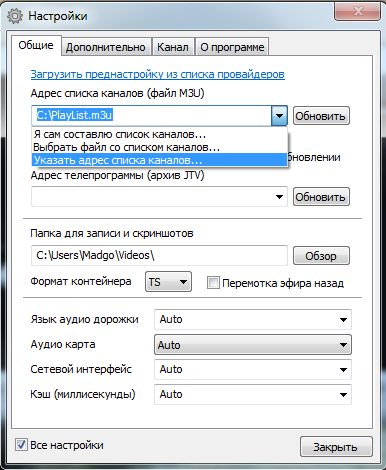Click Обновить next to channel list address
This screenshot has width=386, height=470.
(321, 116)
